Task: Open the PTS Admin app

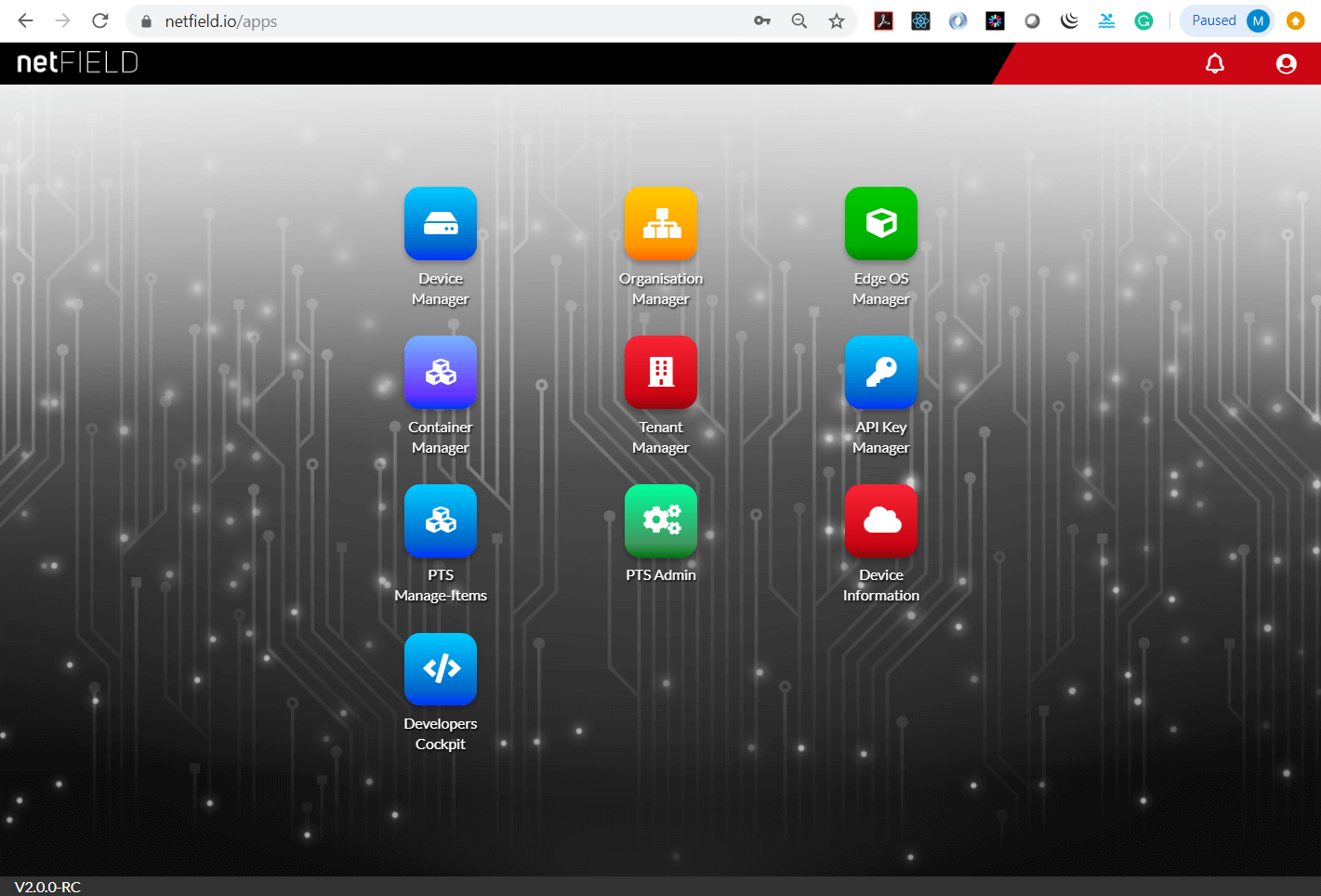Action: coord(661,521)
